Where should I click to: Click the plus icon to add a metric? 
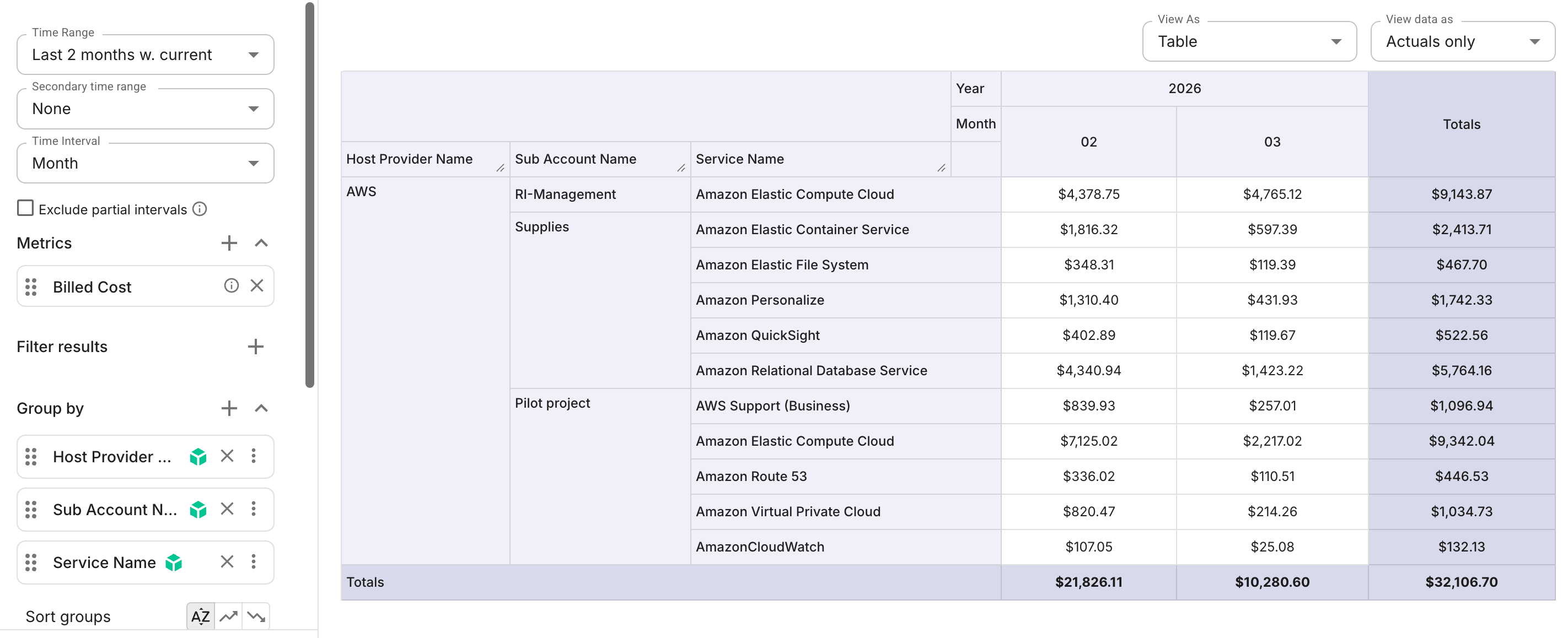(x=229, y=242)
